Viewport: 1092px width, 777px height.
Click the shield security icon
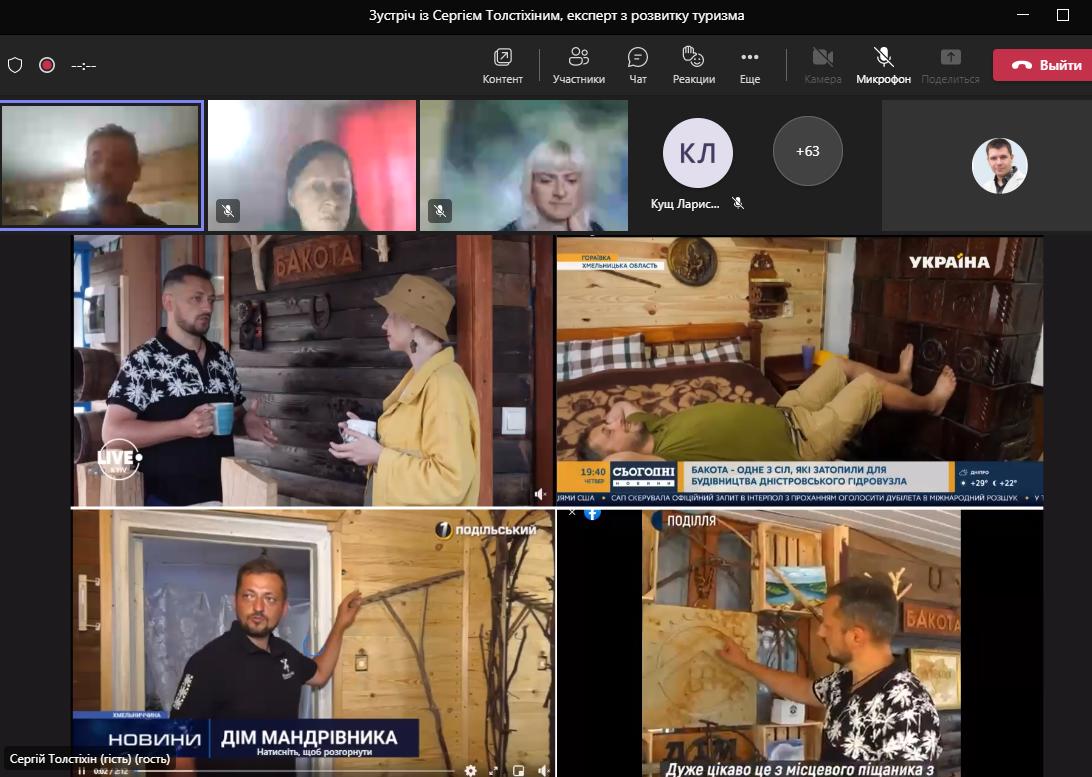click(15, 65)
